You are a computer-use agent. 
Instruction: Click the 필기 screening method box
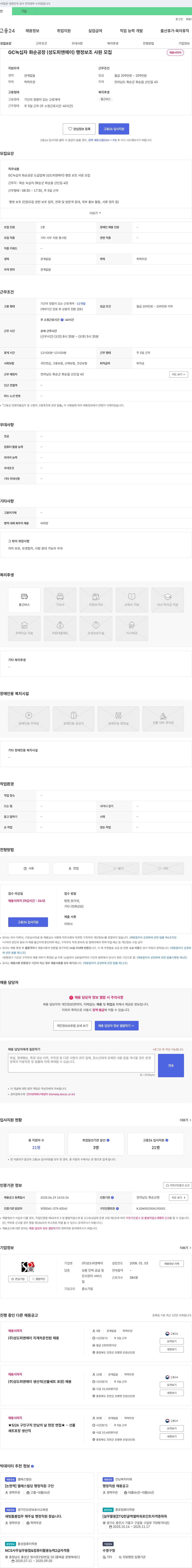tap(118, 869)
